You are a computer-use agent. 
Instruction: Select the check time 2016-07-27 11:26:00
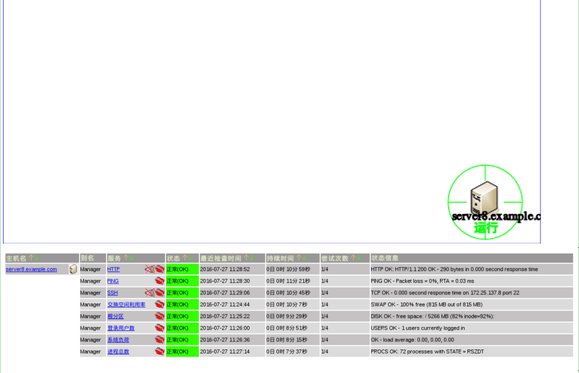coord(225,328)
